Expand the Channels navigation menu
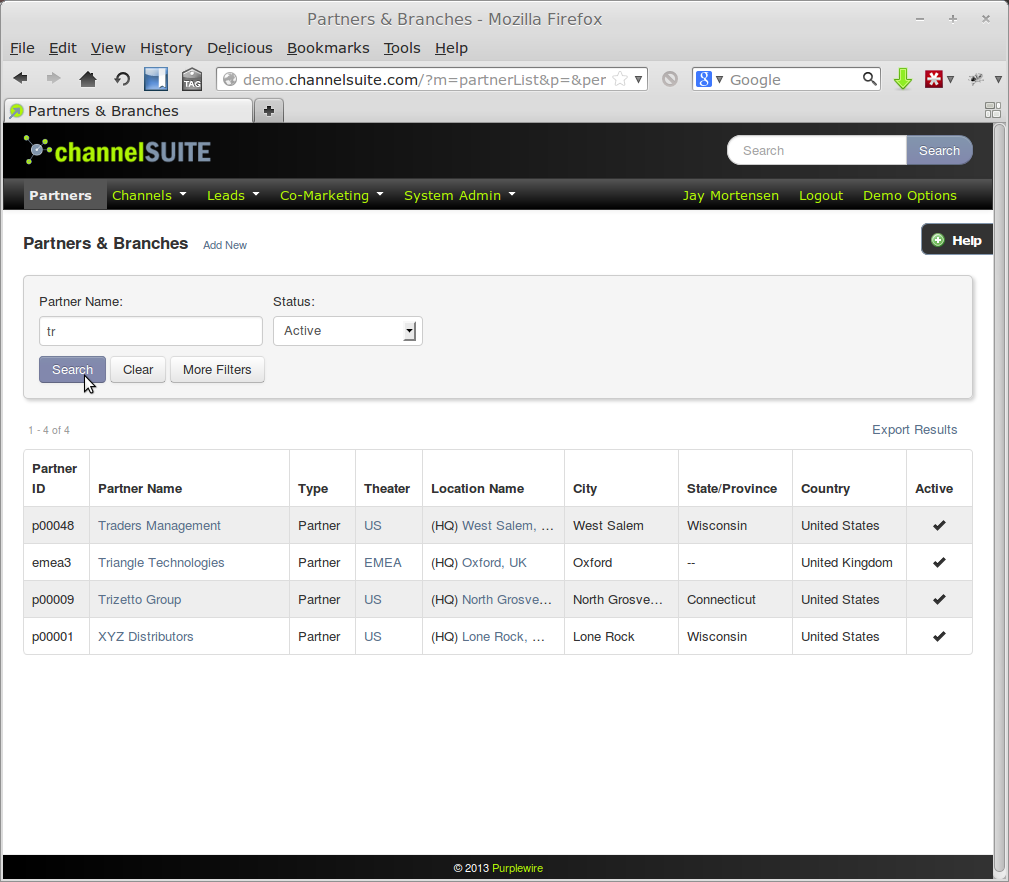Viewport: 1009px width, 882px height. point(149,195)
